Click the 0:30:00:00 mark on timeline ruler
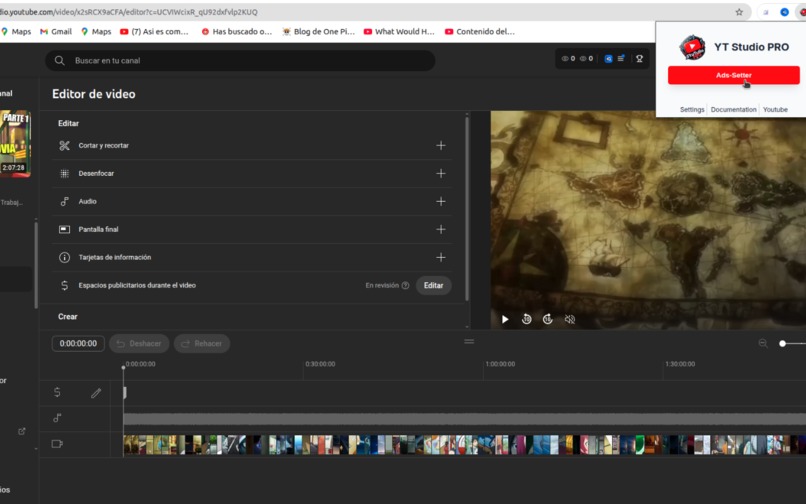The width and height of the screenshot is (806, 504). [320, 364]
